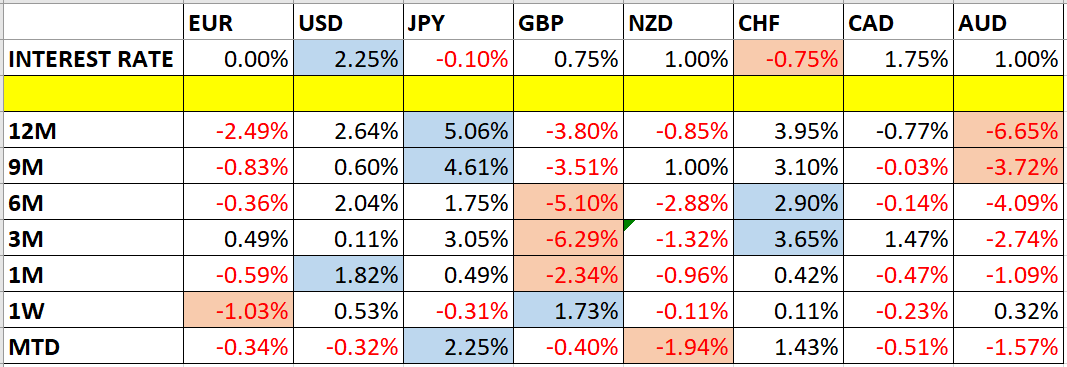Select the MTD row label cell
1067x367 pixels.
[x=93, y=347]
